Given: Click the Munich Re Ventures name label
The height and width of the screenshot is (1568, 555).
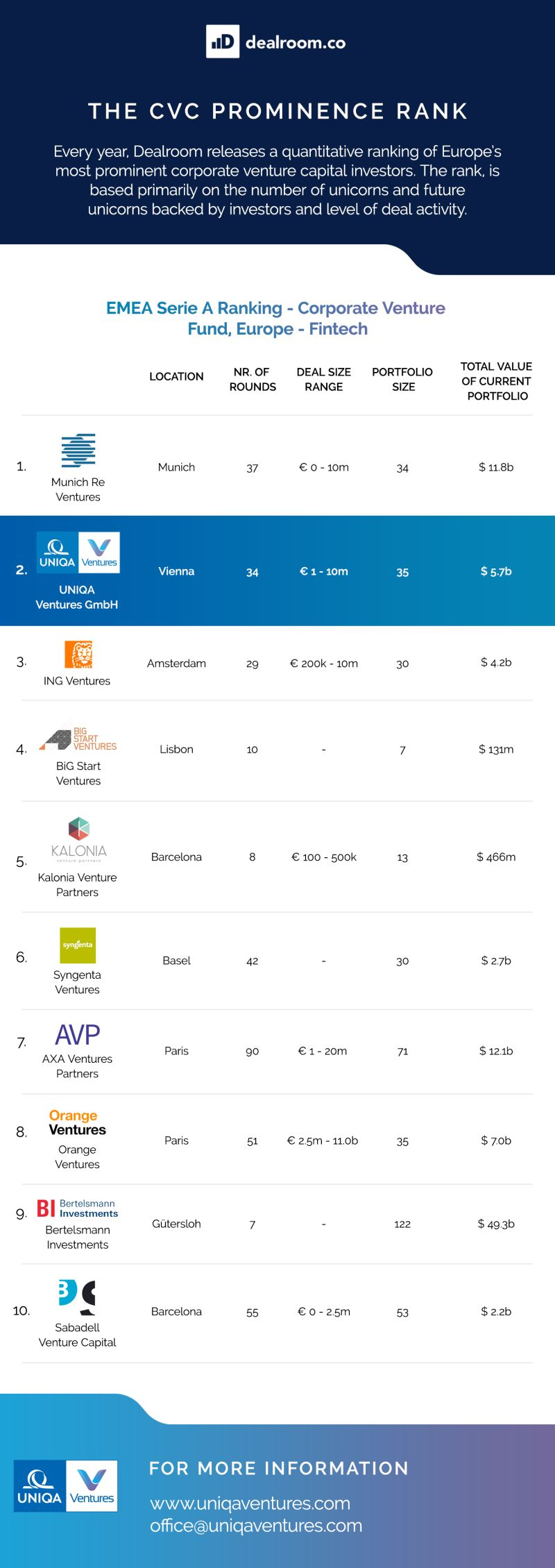Looking at the screenshot, I should (x=78, y=489).
